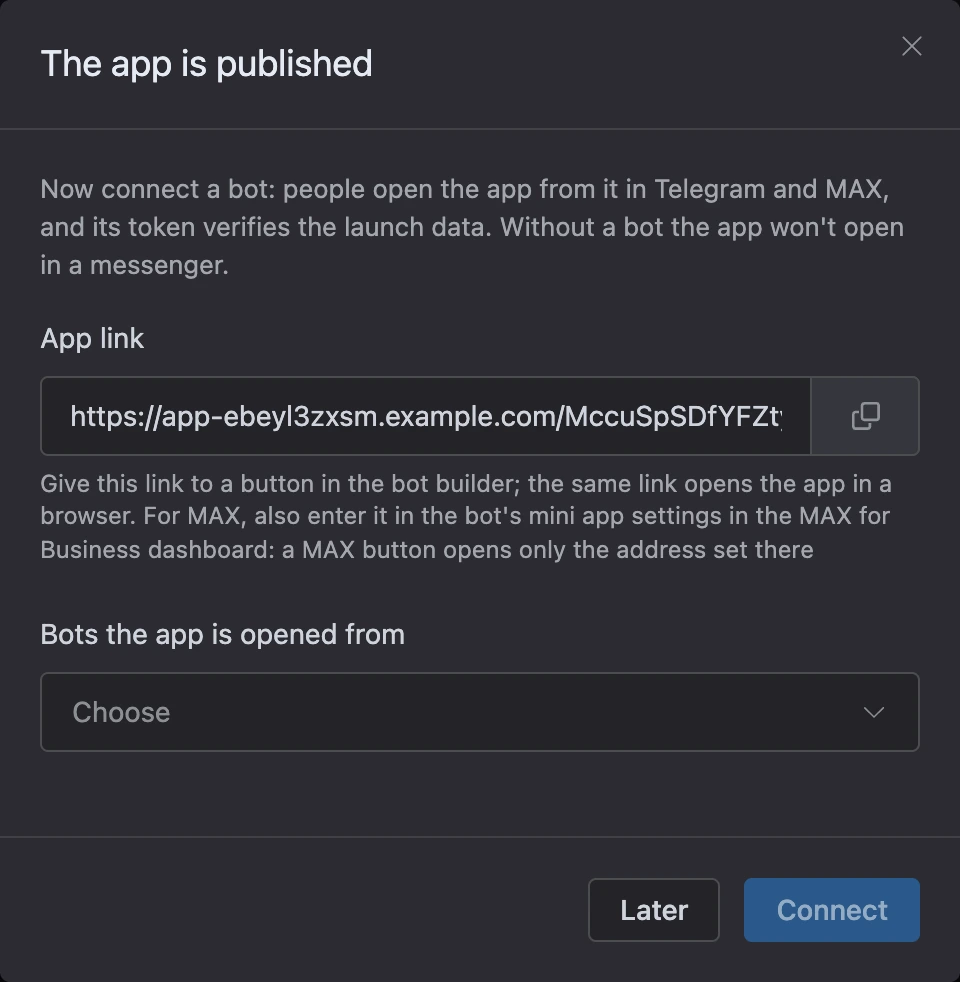The height and width of the screenshot is (982, 960).
Task: Click the Connect button
Action: [832, 910]
